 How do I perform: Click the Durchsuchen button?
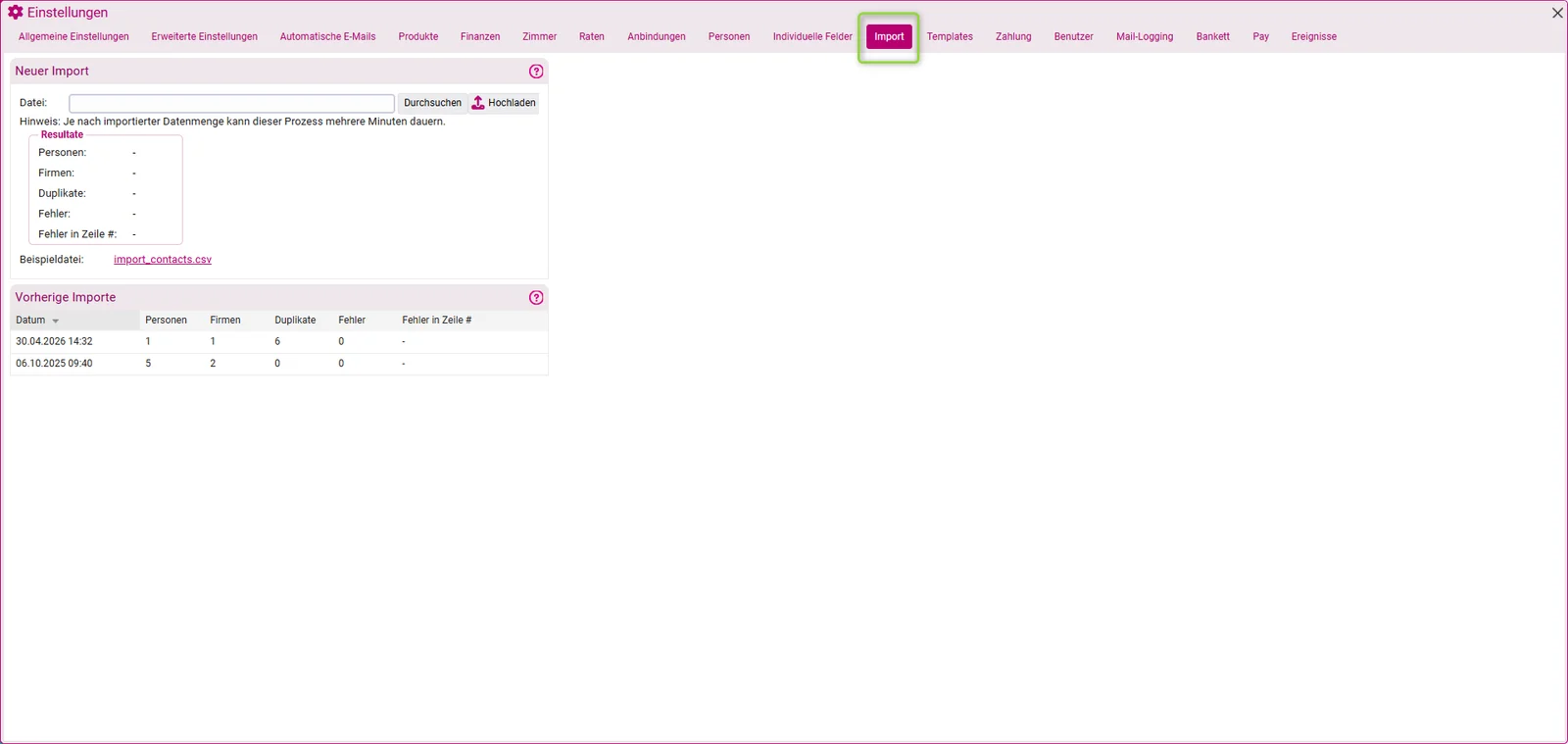coord(432,103)
